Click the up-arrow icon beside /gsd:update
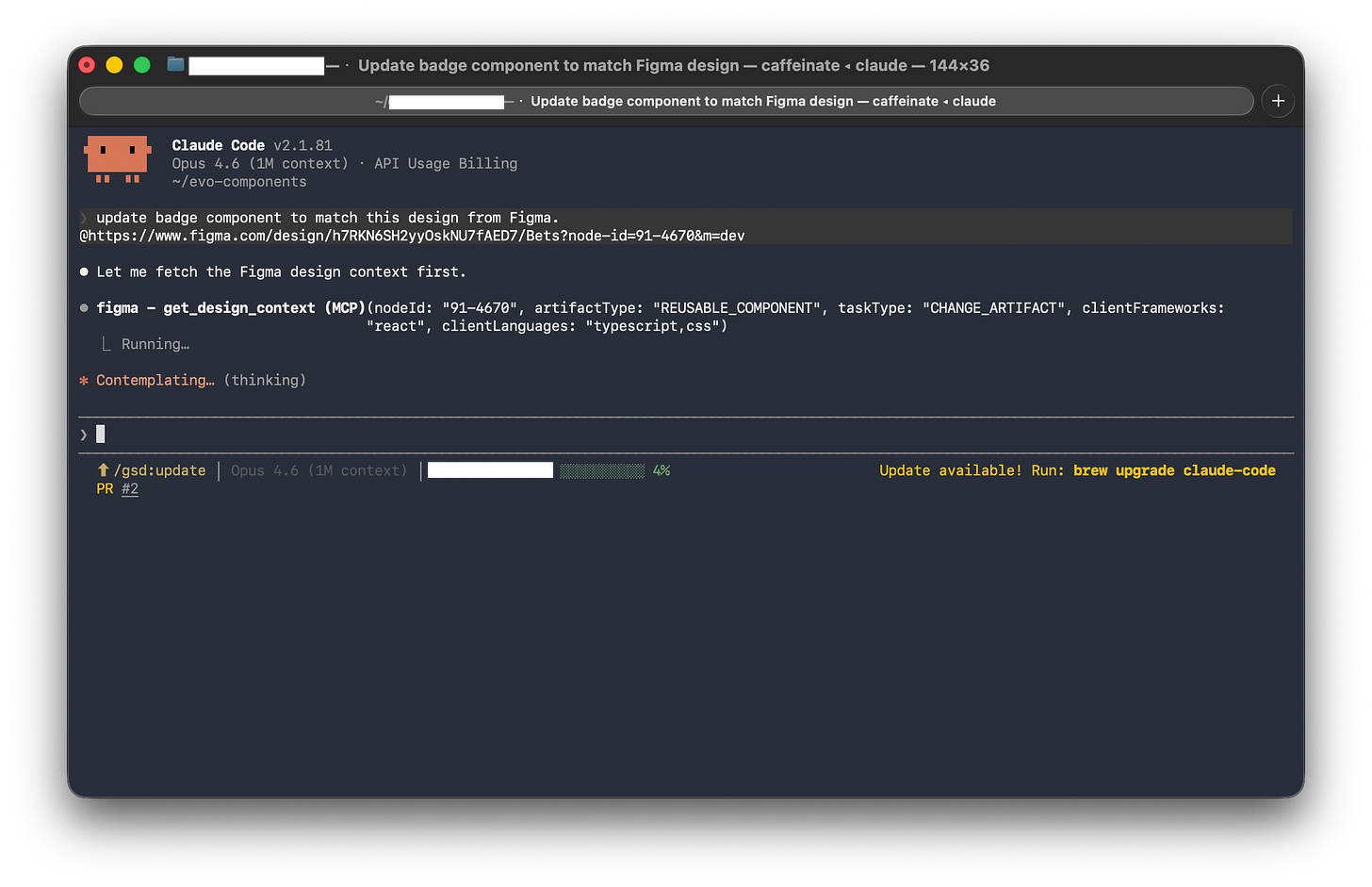This screenshot has height=887, width=1372. point(103,469)
